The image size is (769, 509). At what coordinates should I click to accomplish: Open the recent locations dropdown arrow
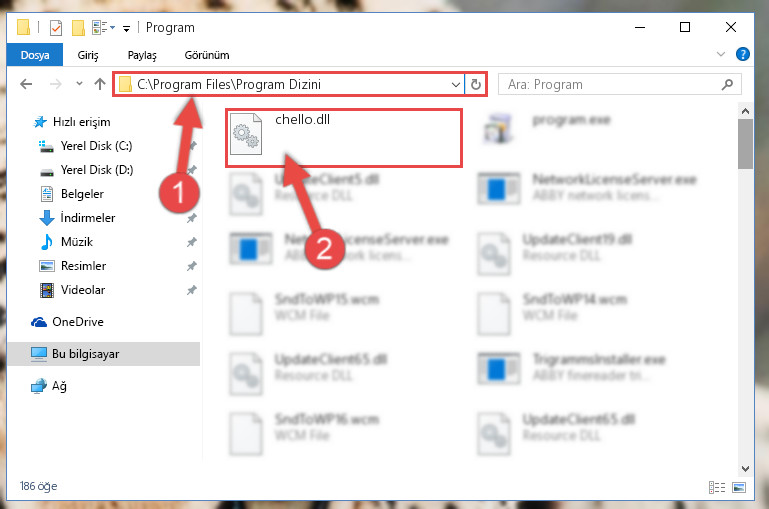coord(79,84)
